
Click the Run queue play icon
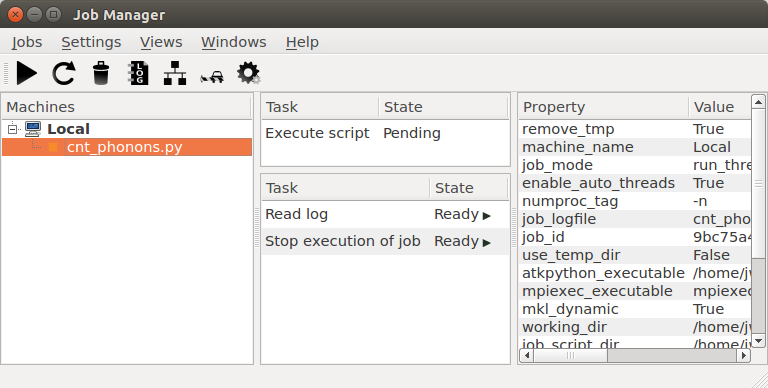pos(26,73)
